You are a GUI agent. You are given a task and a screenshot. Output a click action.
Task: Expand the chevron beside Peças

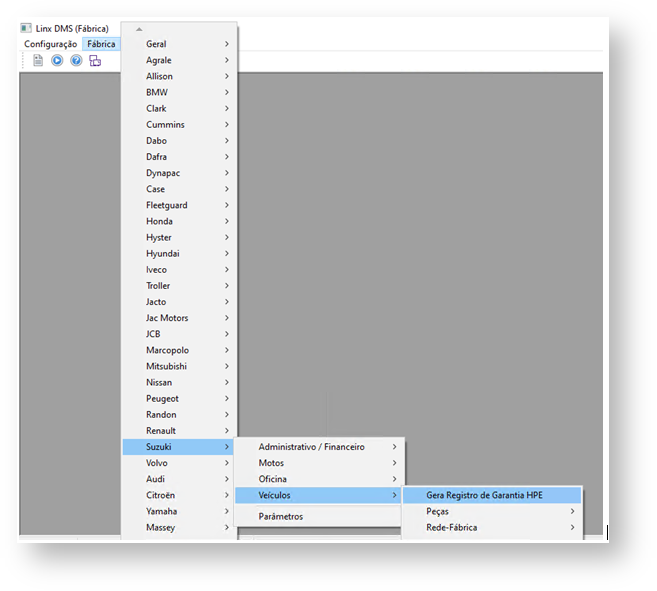tap(572, 511)
